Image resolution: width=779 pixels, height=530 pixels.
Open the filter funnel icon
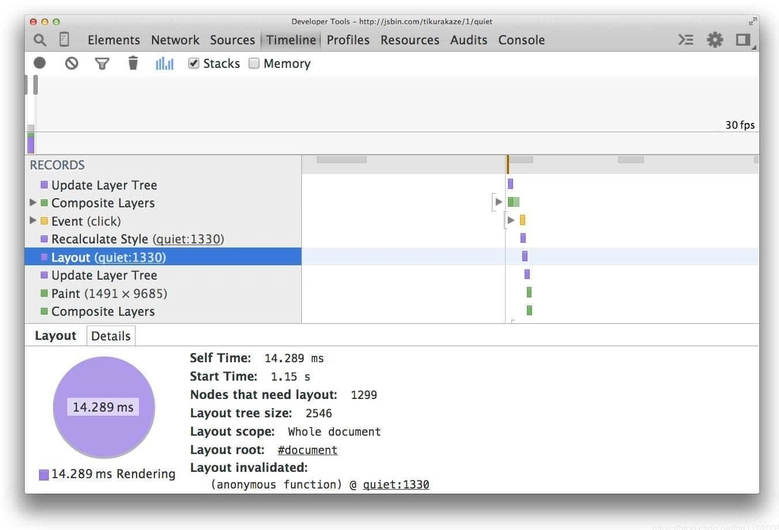(x=102, y=64)
